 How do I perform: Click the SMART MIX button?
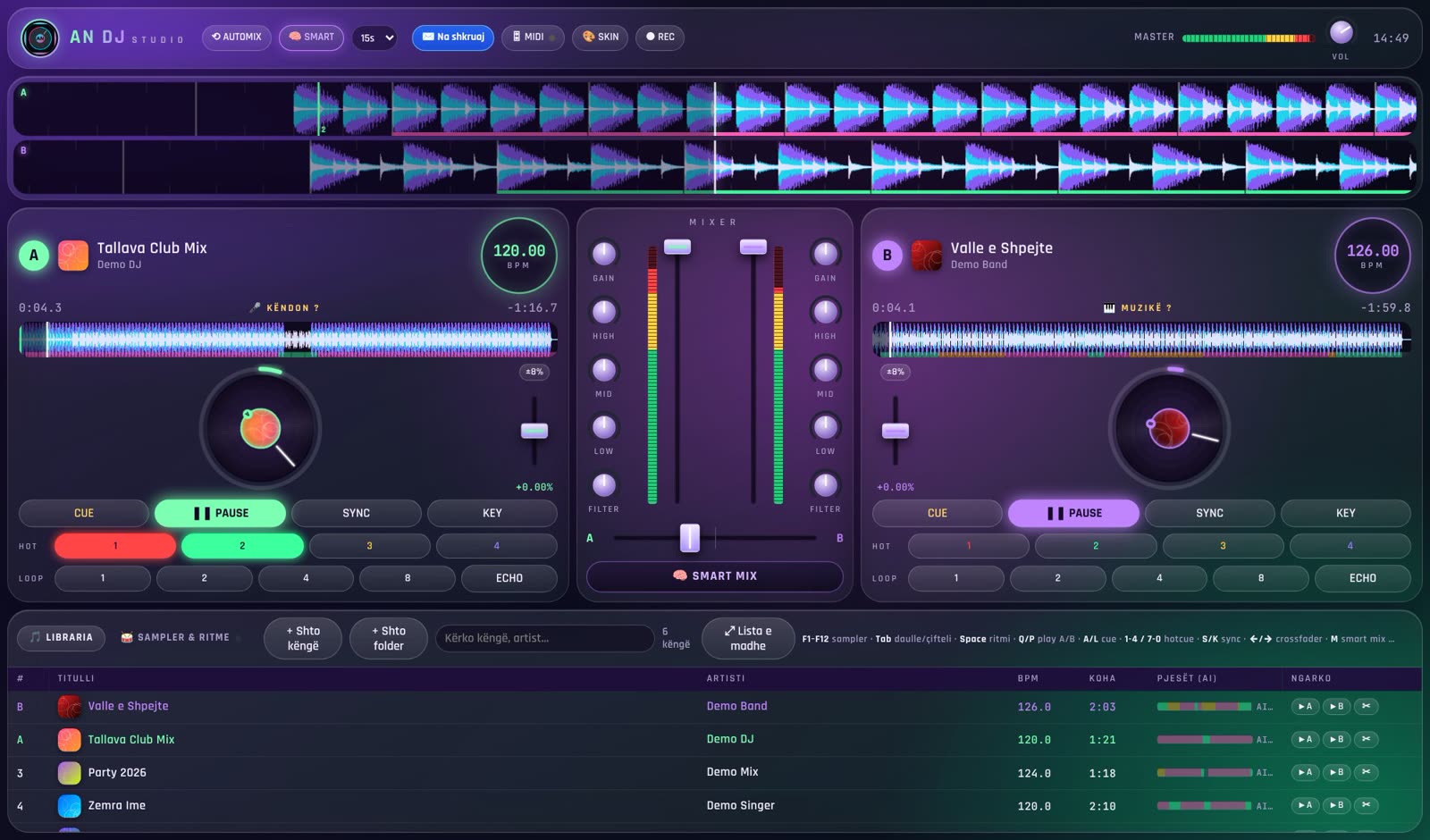pos(715,576)
